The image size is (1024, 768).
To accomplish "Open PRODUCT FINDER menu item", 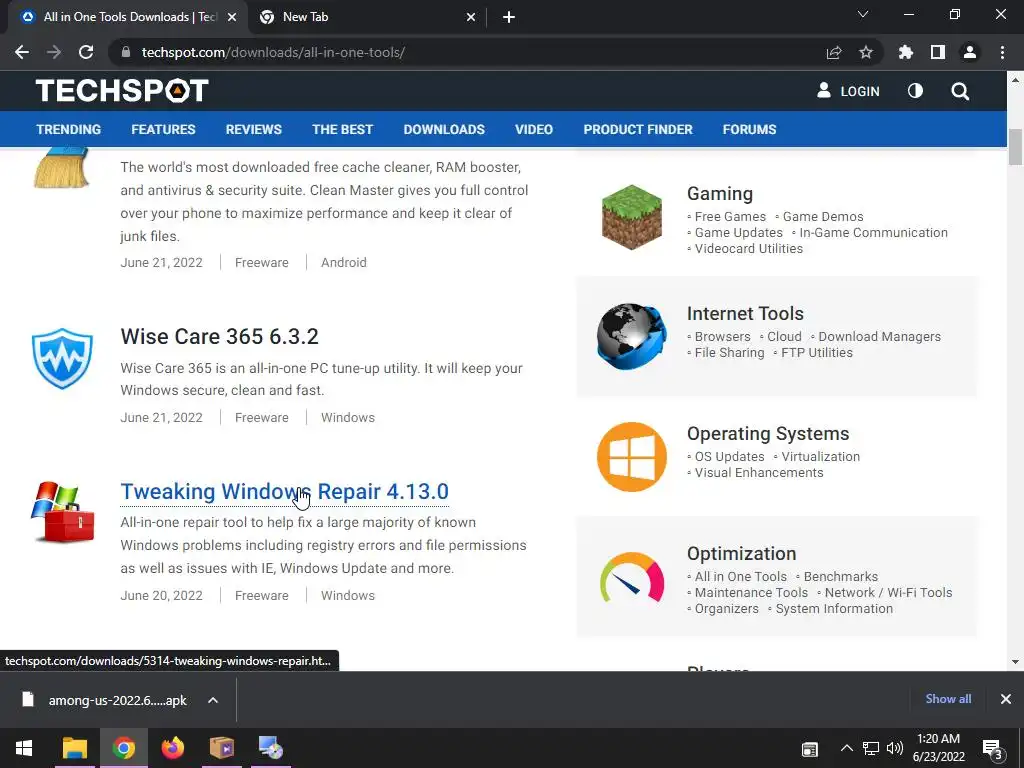I will [638, 129].
